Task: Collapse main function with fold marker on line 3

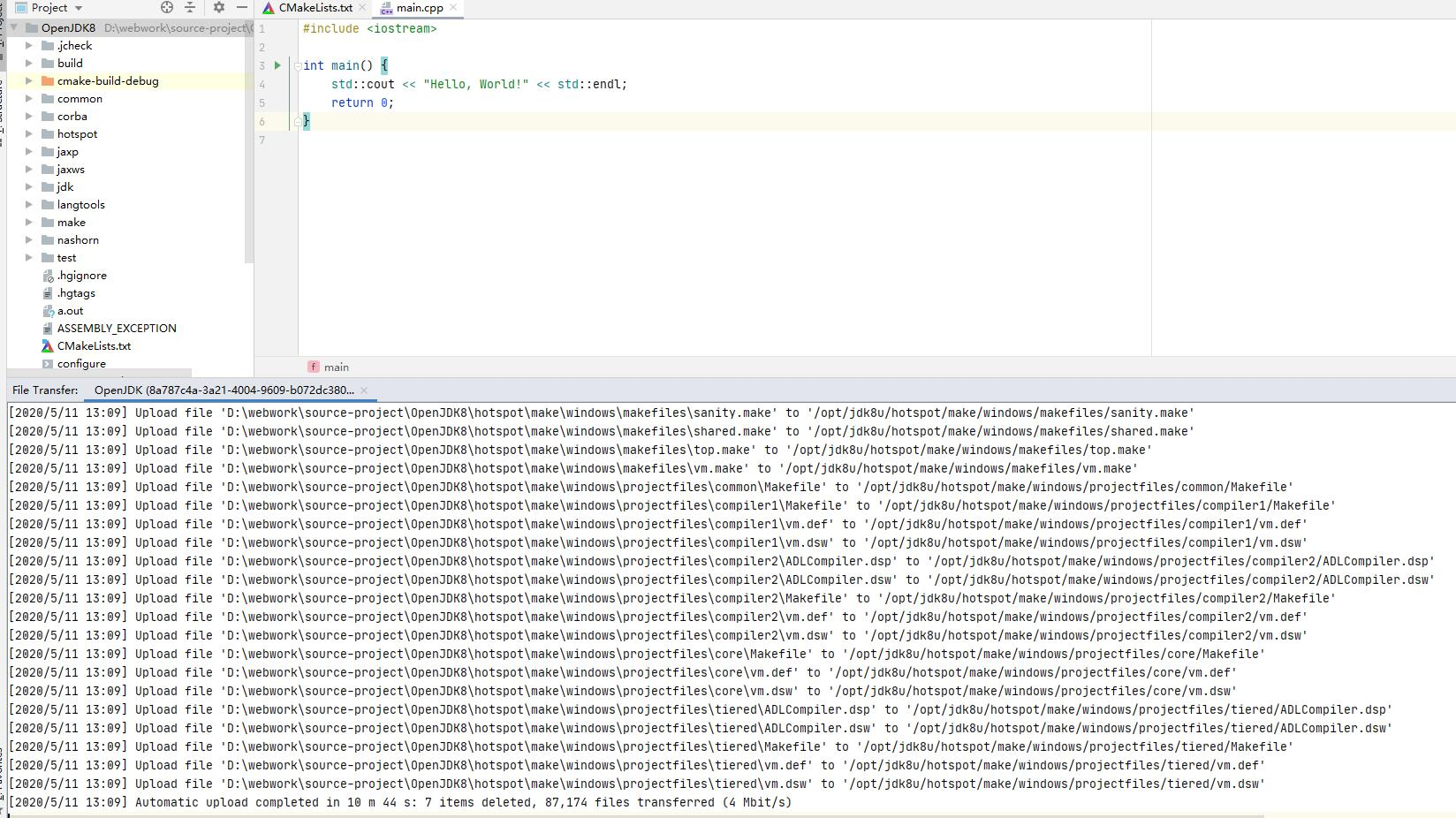Action: click(298, 65)
